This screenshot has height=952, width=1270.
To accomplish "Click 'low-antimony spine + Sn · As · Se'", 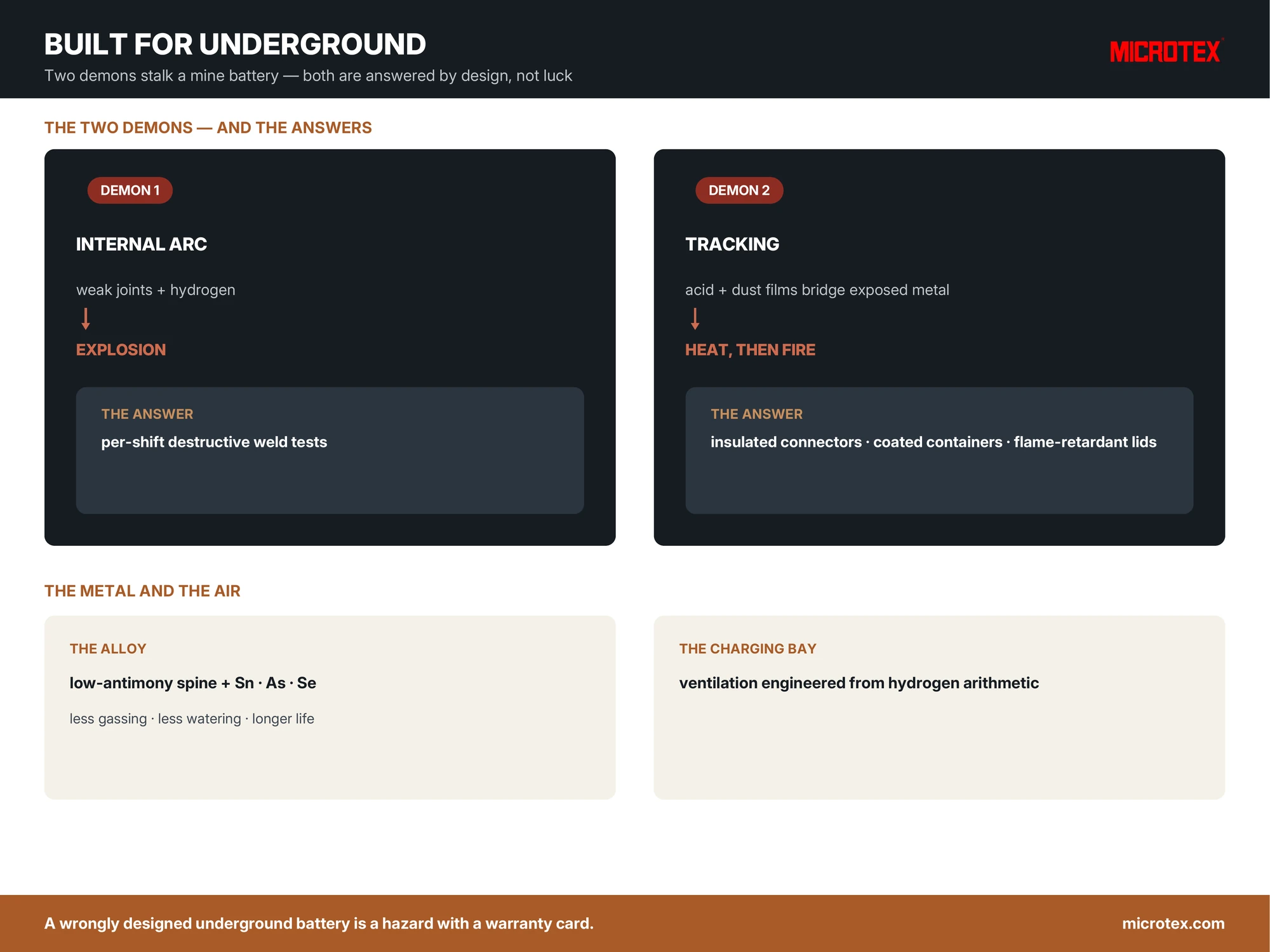I will click(x=193, y=683).
